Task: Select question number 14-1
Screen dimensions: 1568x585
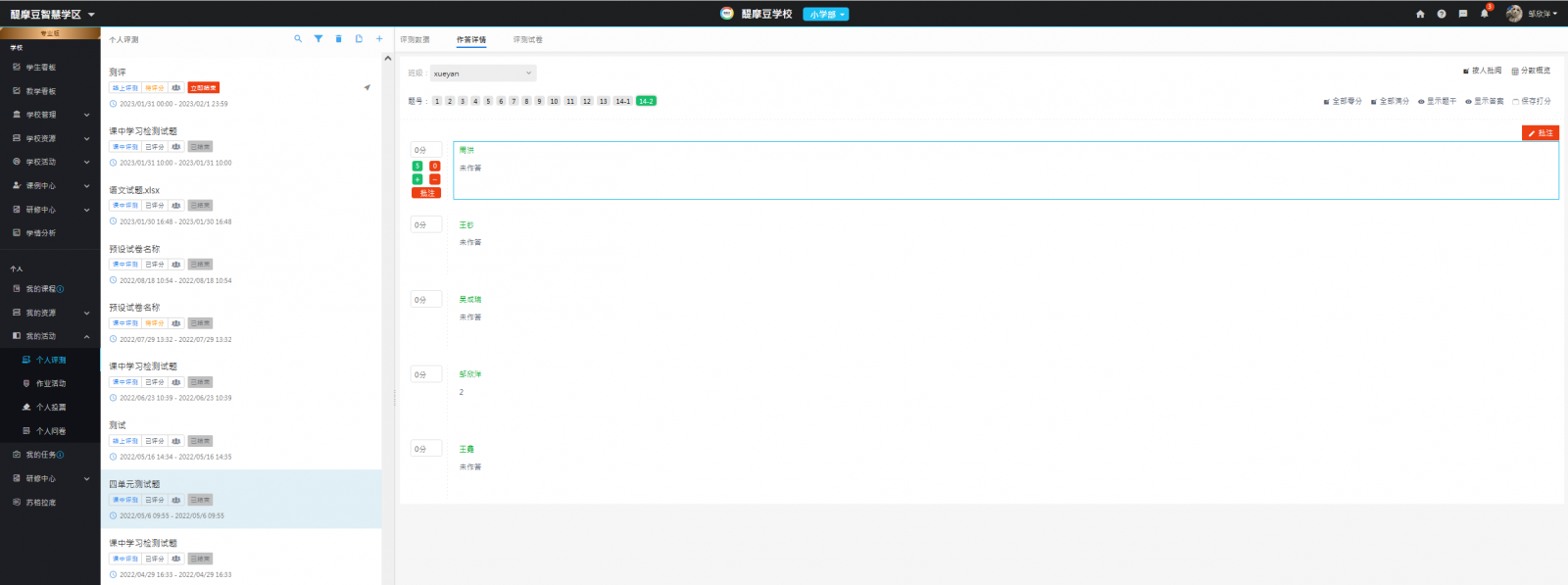Action: pos(622,101)
